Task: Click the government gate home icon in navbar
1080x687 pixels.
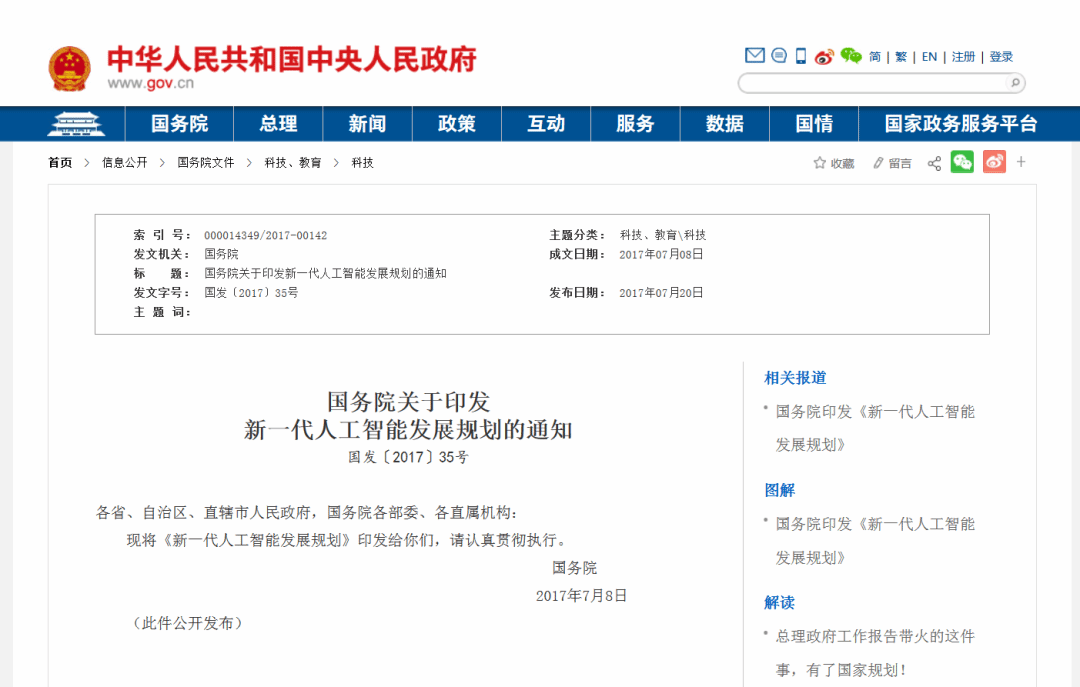Action: click(82, 124)
